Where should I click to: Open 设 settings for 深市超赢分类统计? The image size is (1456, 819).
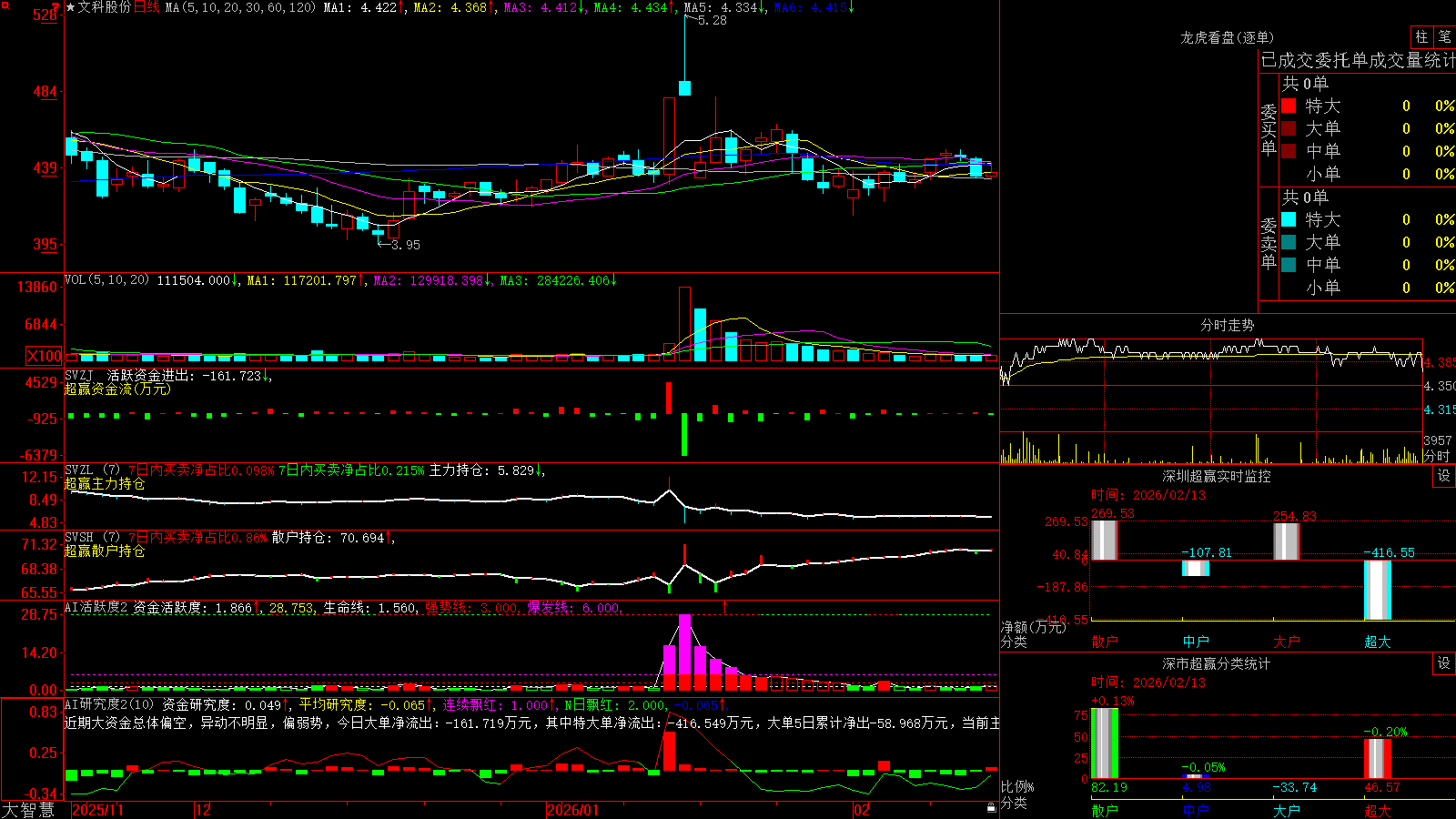pos(1443,663)
